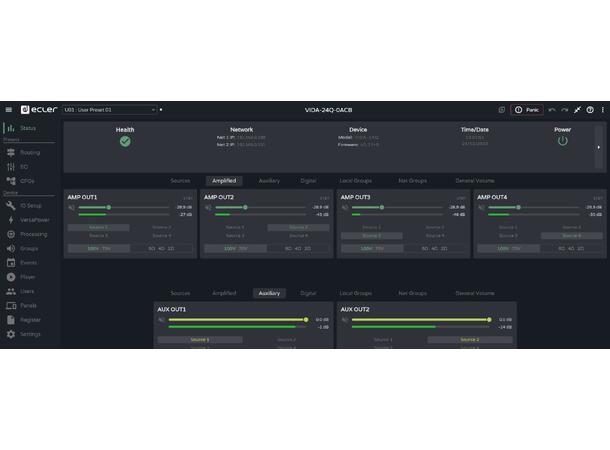Click the Power standby icon
Viewport: 610px width, 450px height.
[x=563, y=141]
